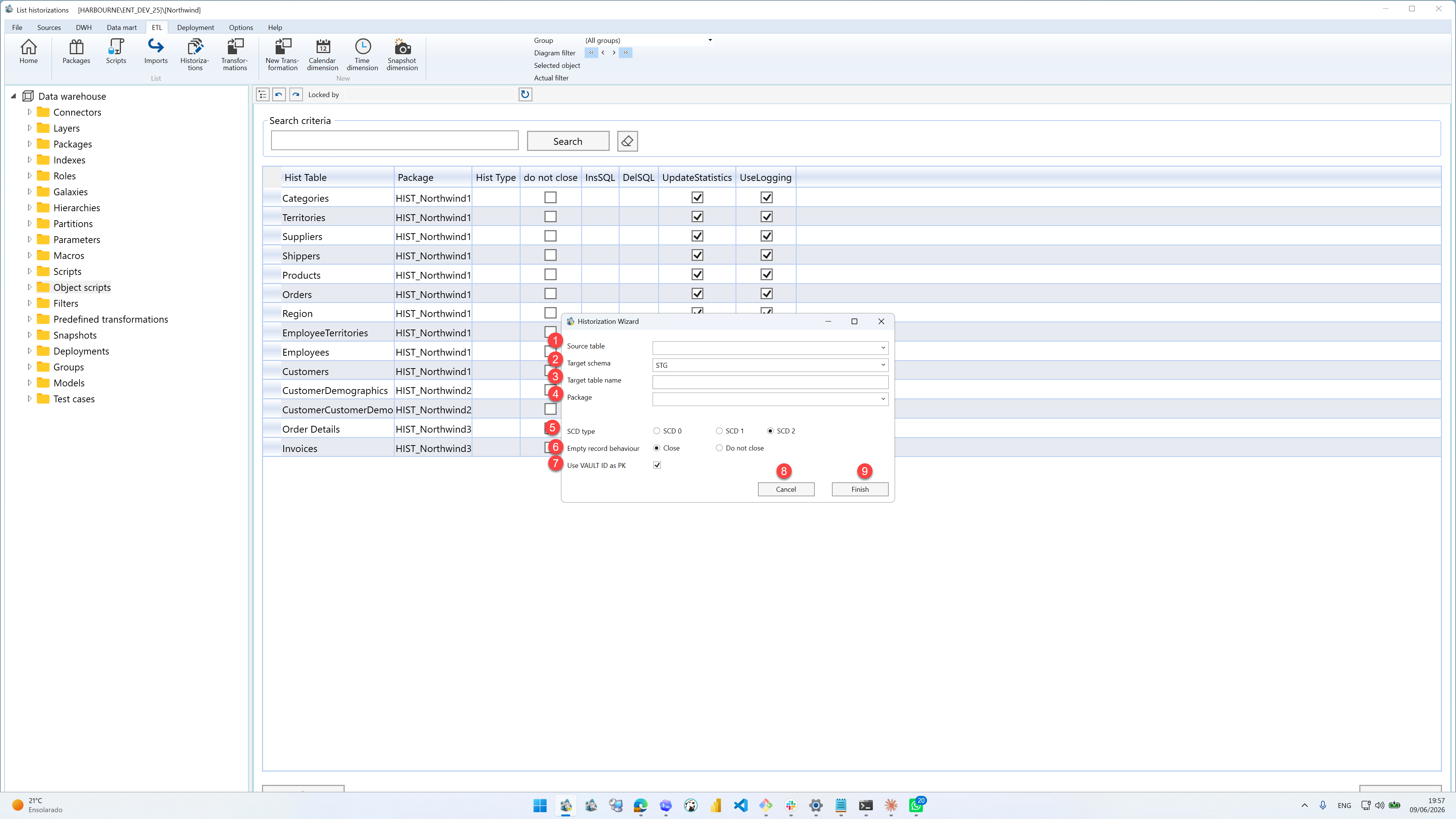Image resolution: width=1456 pixels, height=819 pixels.
Task: Select Do not close empty record behaviour
Action: point(719,448)
